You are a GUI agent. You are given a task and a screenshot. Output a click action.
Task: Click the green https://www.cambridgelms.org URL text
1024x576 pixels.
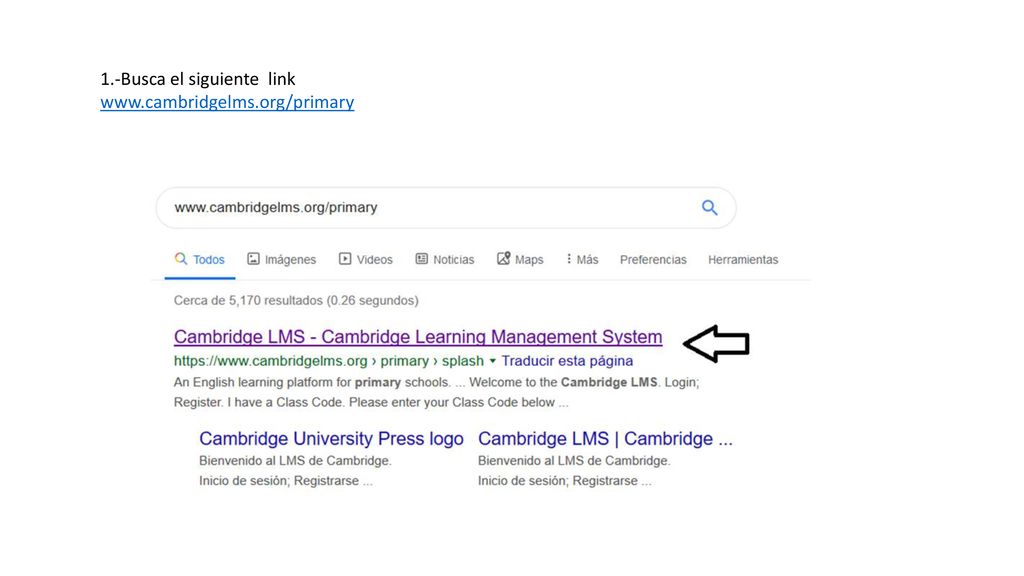270,360
